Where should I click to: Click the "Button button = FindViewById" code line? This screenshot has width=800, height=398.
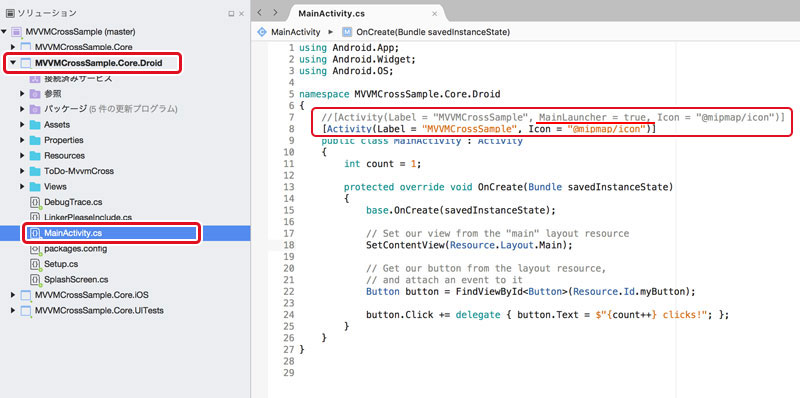[x=531, y=291]
